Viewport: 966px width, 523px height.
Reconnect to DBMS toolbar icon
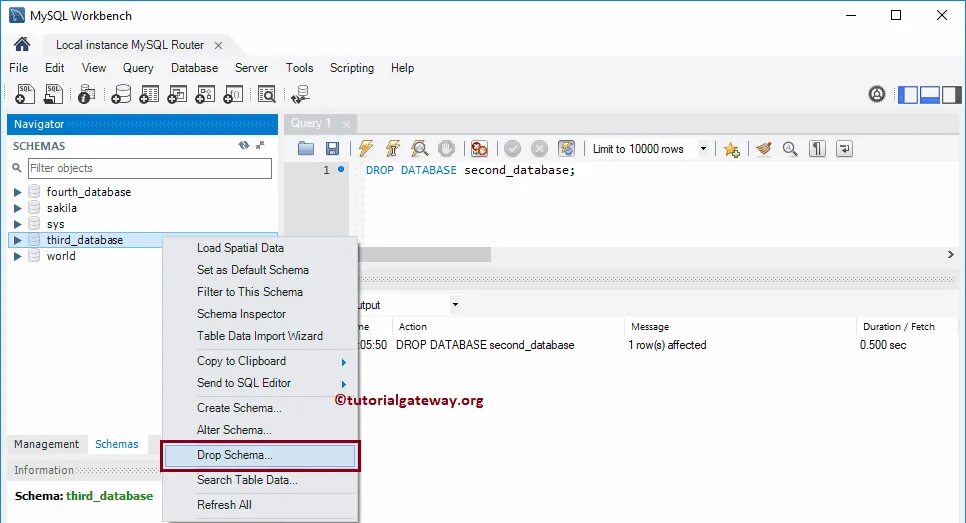click(301, 94)
